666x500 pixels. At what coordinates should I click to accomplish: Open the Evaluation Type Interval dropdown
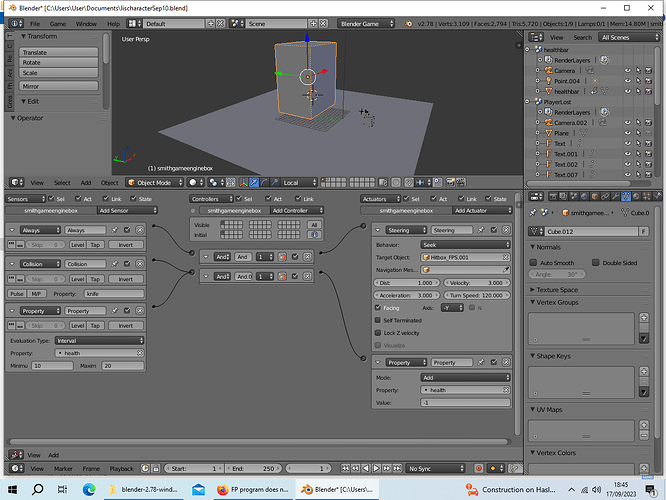[x=99, y=341]
